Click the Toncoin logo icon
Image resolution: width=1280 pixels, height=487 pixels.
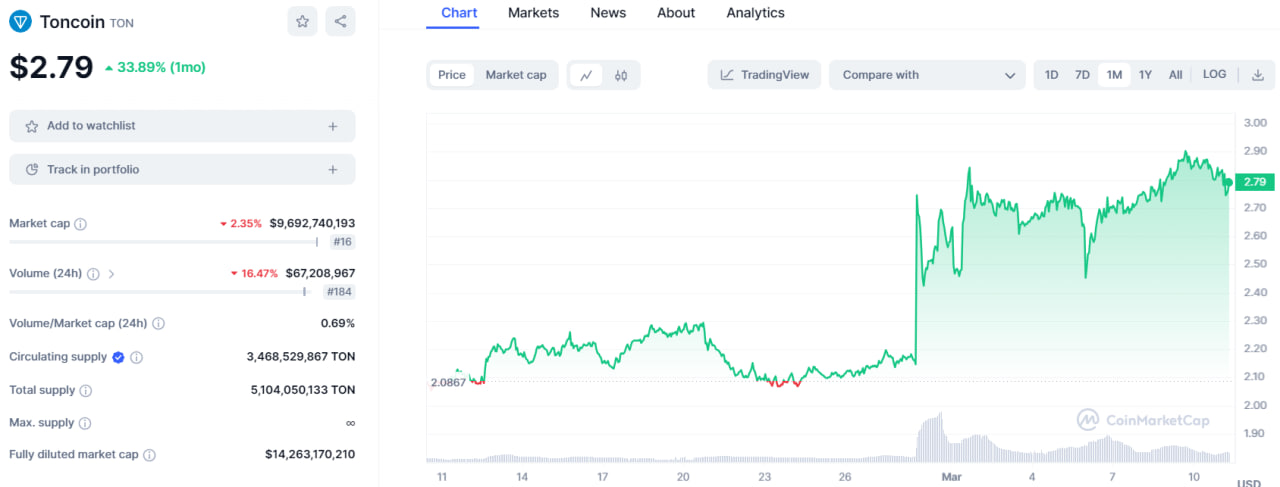[x=20, y=21]
